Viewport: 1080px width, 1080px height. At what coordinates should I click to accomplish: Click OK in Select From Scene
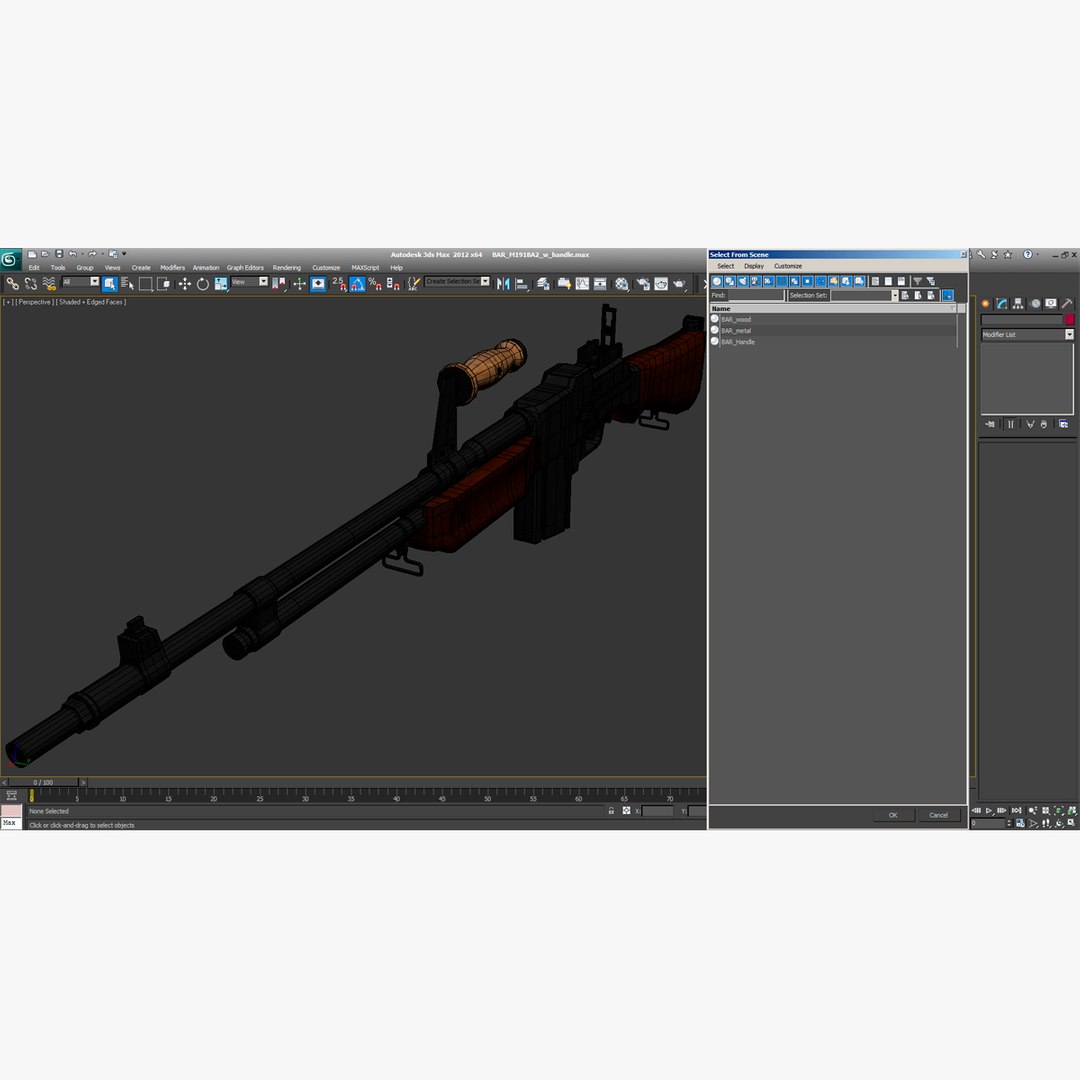click(x=893, y=815)
